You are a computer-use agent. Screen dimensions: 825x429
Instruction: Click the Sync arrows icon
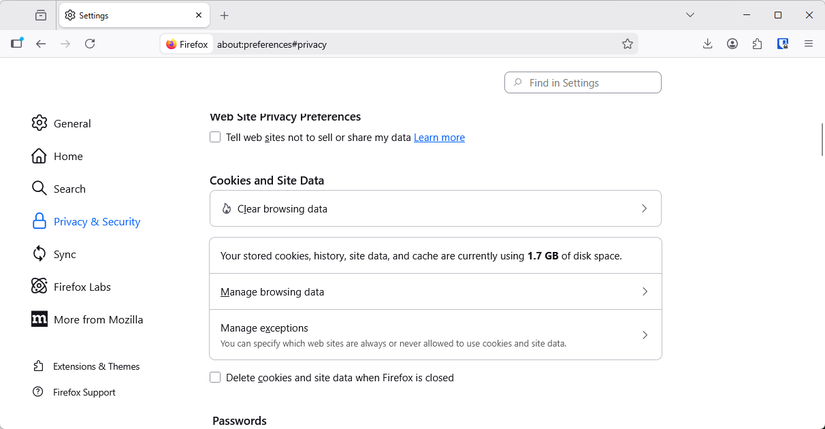(39, 254)
